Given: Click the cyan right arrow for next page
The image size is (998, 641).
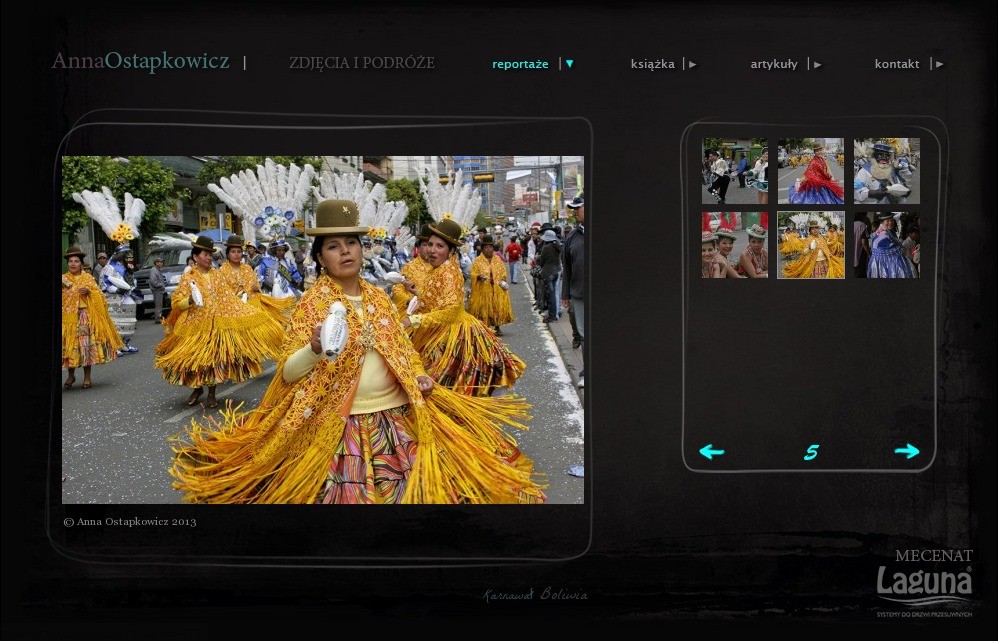Looking at the screenshot, I should [906, 452].
